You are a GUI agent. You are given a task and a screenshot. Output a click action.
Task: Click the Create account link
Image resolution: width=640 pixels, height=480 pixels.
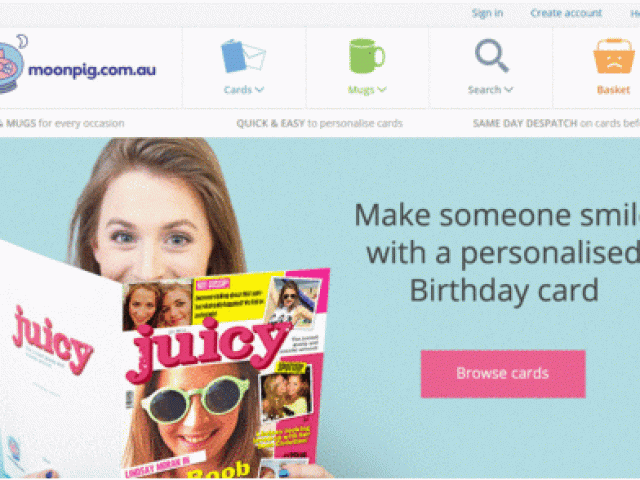coord(566,13)
